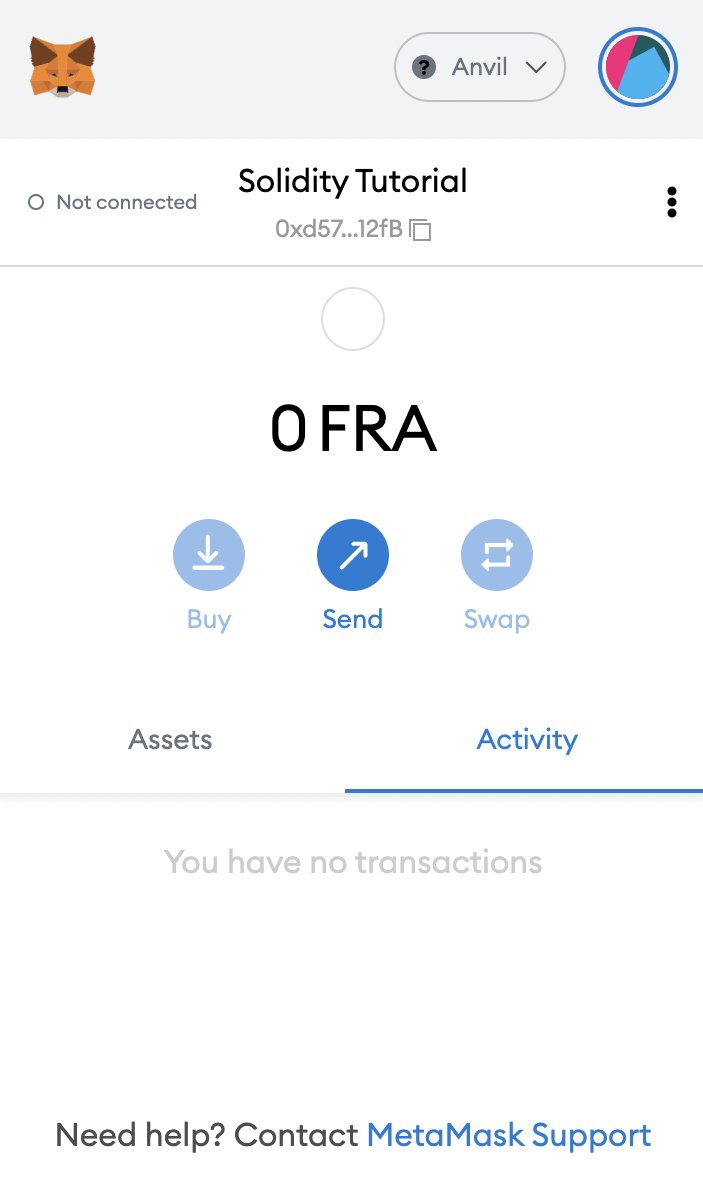This screenshot has height=1189, width=703.
Task: Click the empty token logo circle
Action: [353, 319]
